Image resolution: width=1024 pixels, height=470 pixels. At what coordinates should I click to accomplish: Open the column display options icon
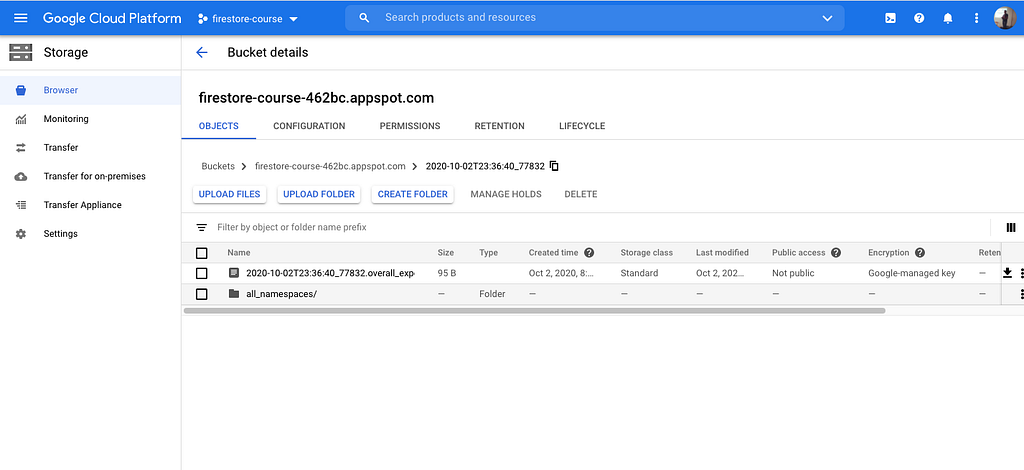[1011, 227]
